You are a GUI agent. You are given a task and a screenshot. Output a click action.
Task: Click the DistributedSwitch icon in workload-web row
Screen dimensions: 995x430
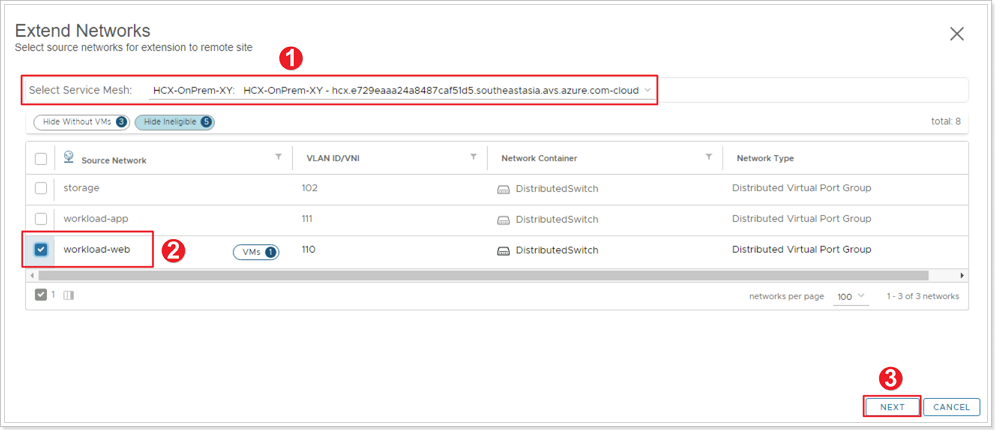point(503,251)
